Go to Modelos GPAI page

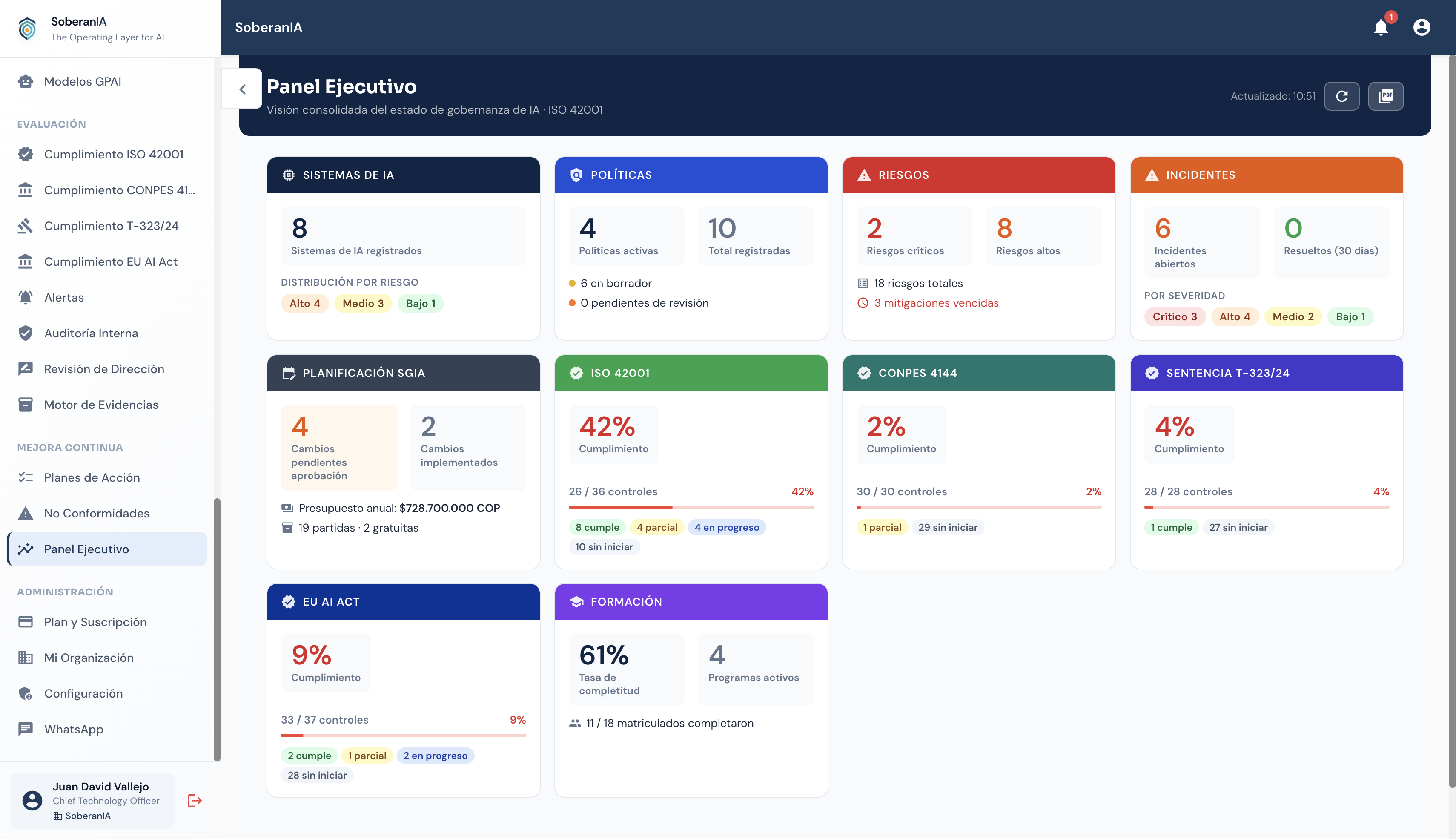click(x=107, y=81)
